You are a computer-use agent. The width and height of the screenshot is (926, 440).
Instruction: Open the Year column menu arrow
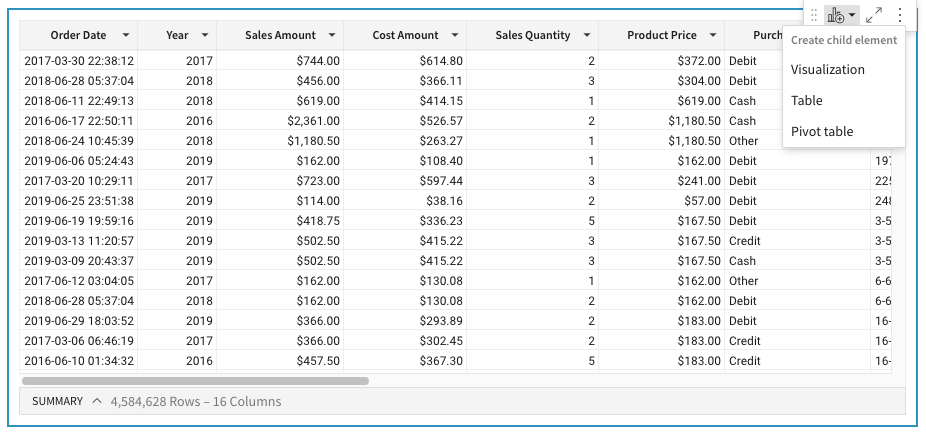(205, 36)
